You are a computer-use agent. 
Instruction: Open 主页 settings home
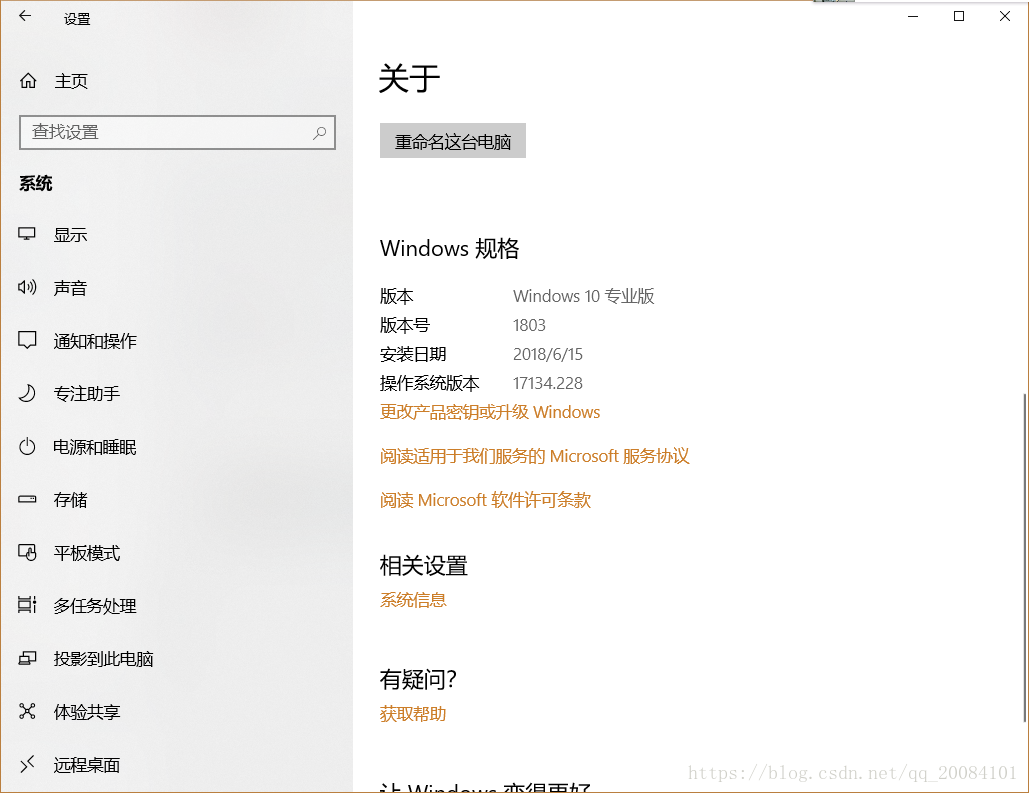click(71, 81)
